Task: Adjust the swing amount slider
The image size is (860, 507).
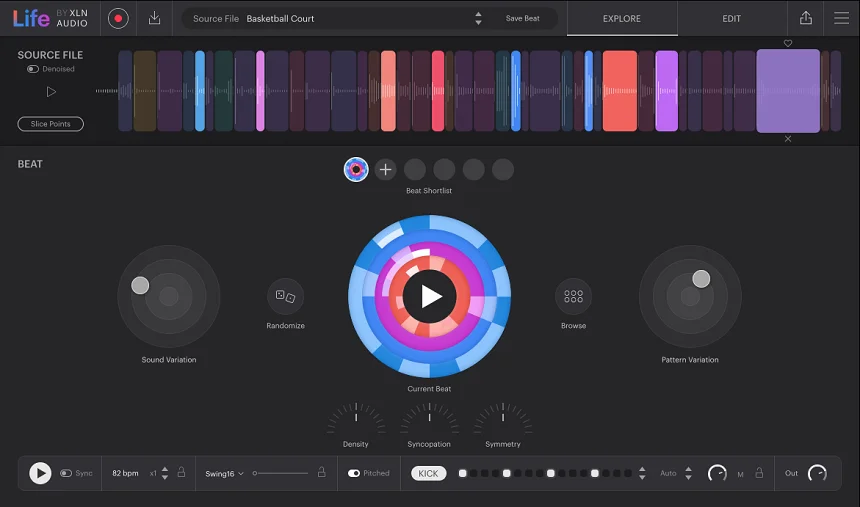Action: click(x=280, y=473)
